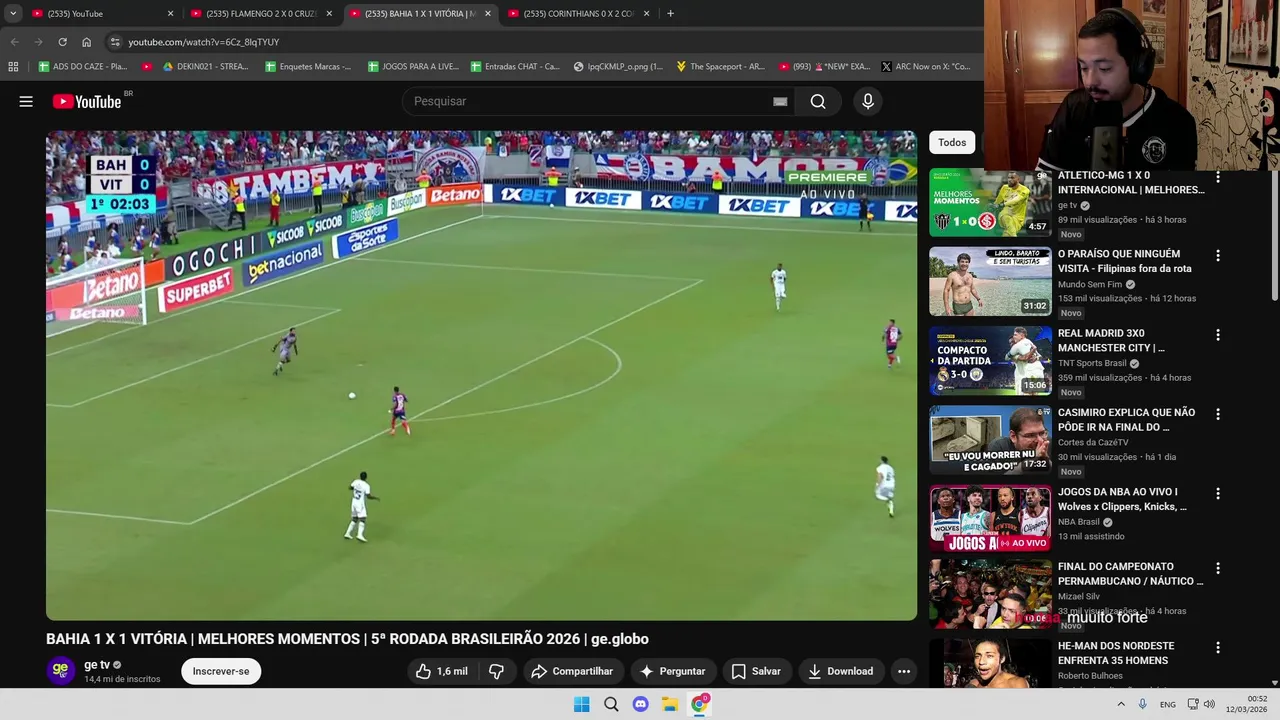
Task: Switch to Flamengo 2 x 0 Cruzeiro tab
Action: [x=260, y=13]
